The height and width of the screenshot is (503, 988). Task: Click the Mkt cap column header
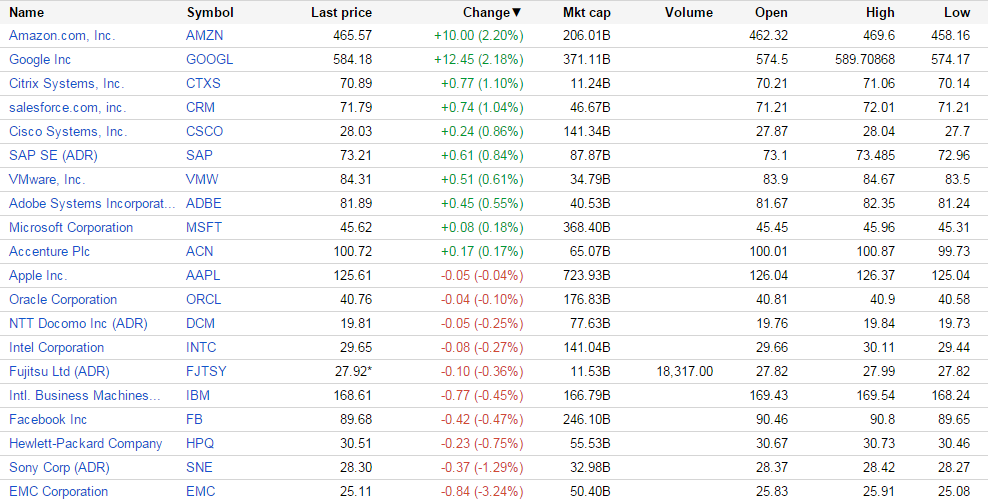pos(586,13)
